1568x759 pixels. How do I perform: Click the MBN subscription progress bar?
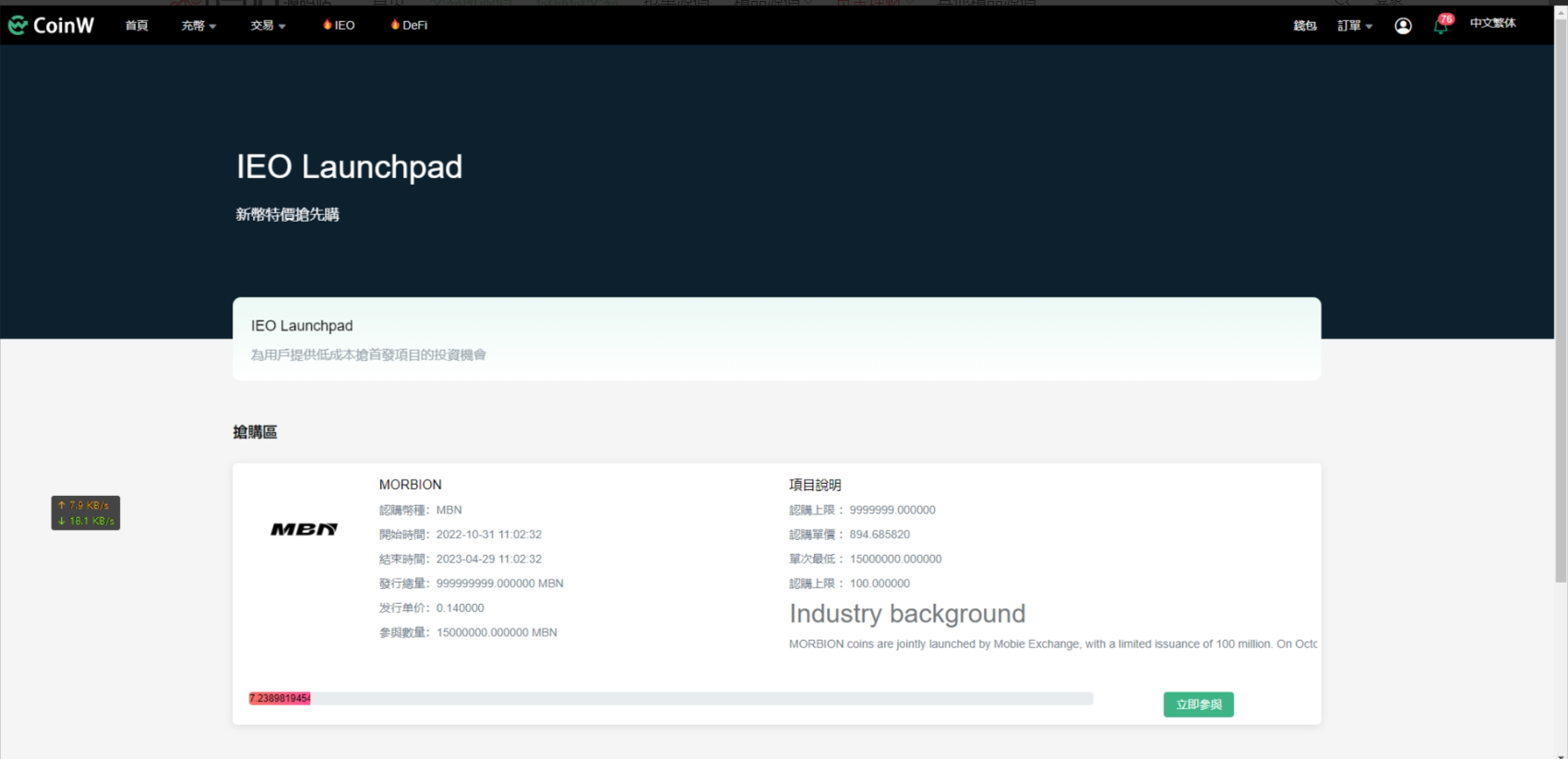[x=671, y=698]
